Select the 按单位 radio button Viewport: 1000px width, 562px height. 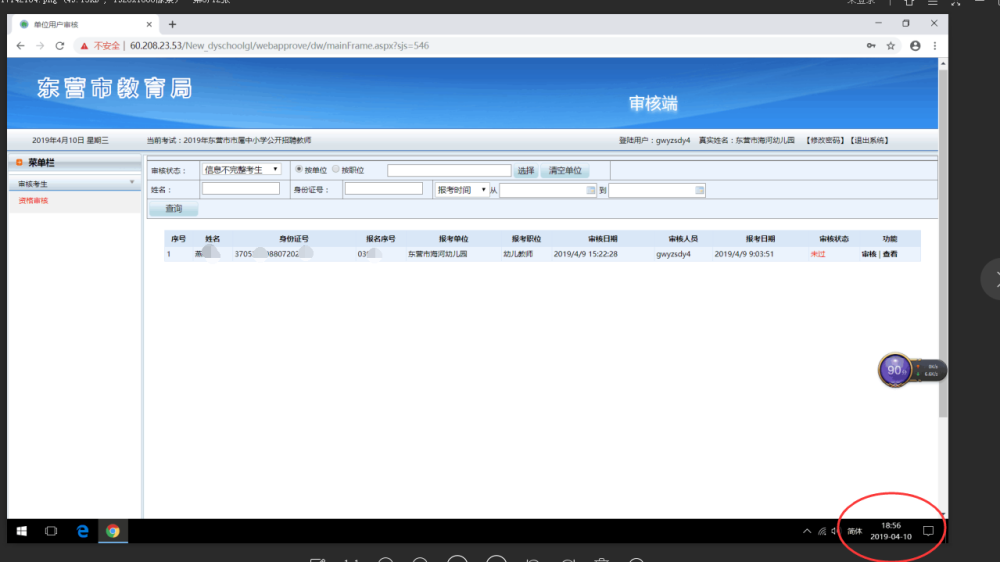[298, 170]
